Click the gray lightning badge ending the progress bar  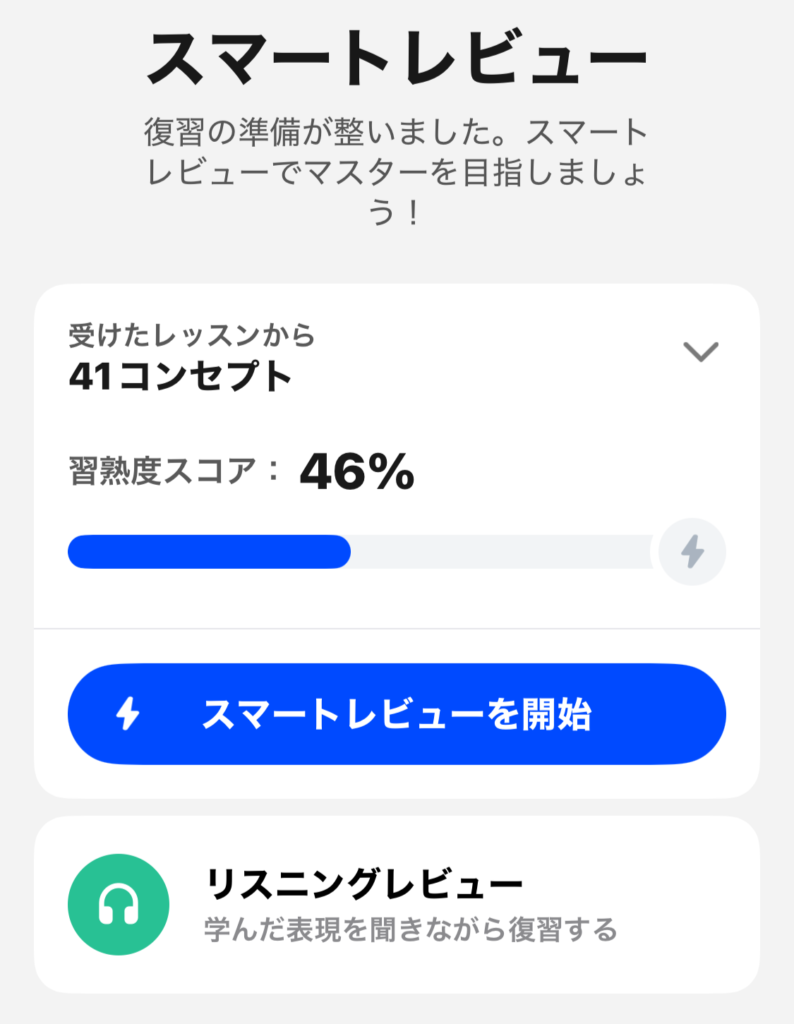pyautogui.click(x=692, y=551)
